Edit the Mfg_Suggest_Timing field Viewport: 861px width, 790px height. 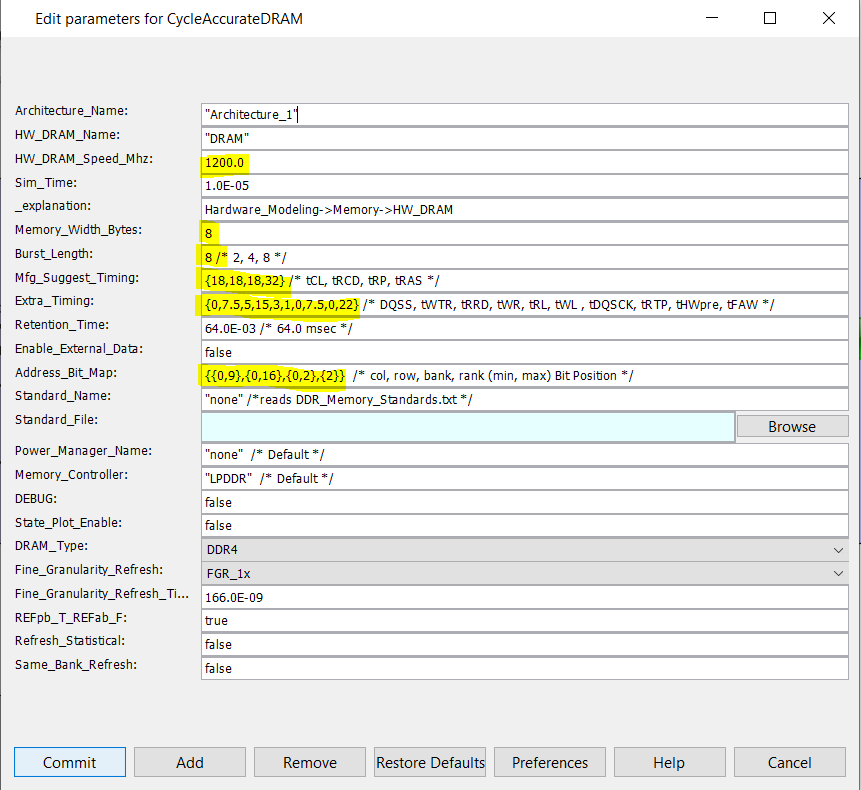525,281
